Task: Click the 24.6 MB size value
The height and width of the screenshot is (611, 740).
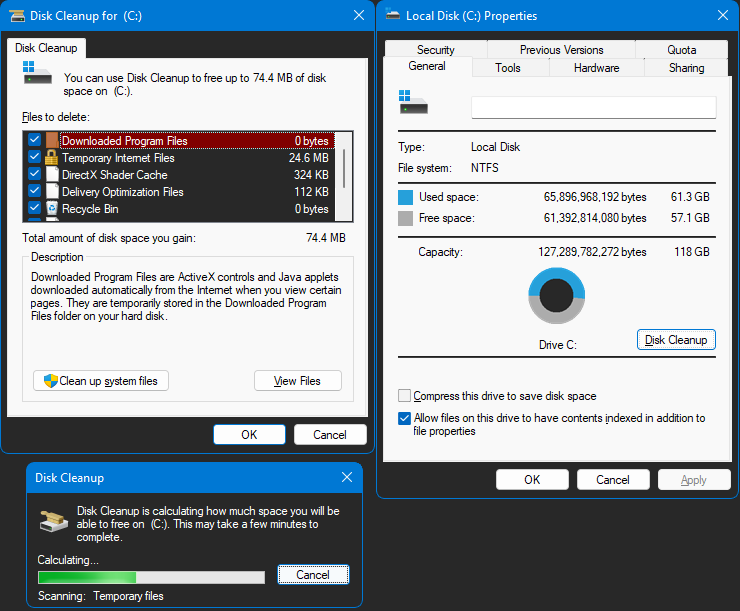Action: (x=309, y=158)
